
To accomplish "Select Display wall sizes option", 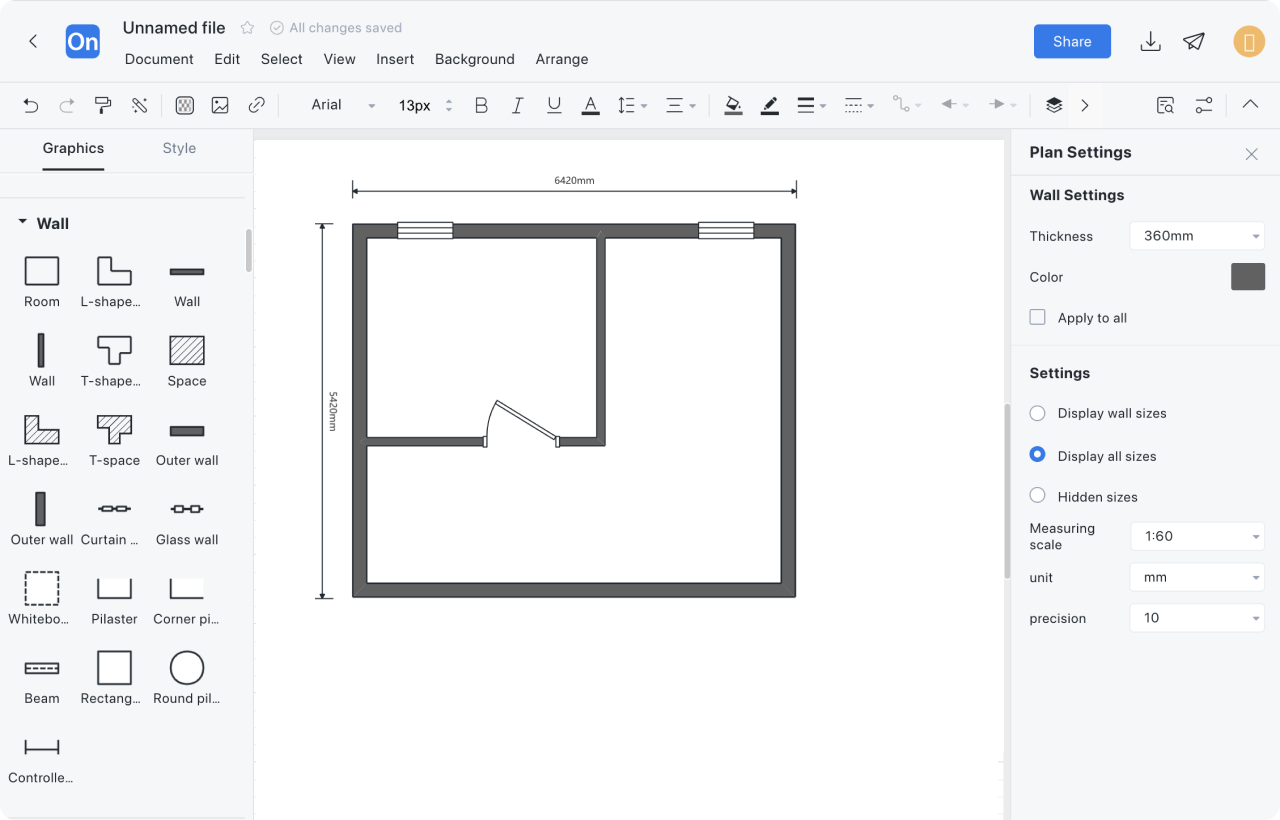I will pyautogui.click(x=1038, y=413).
